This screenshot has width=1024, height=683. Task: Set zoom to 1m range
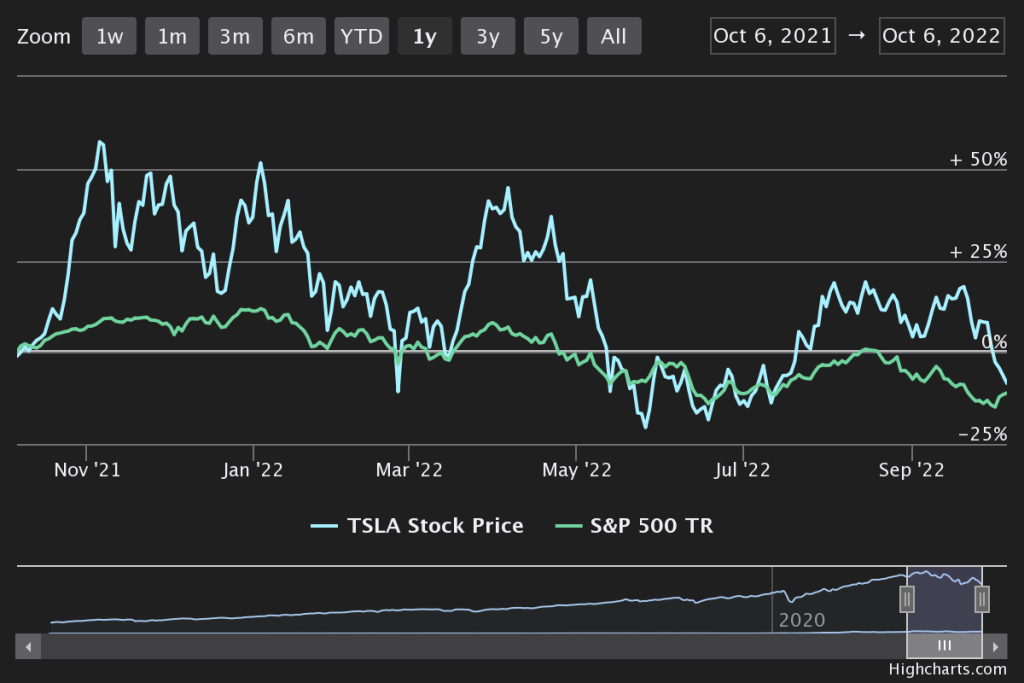tap(172, 37)
